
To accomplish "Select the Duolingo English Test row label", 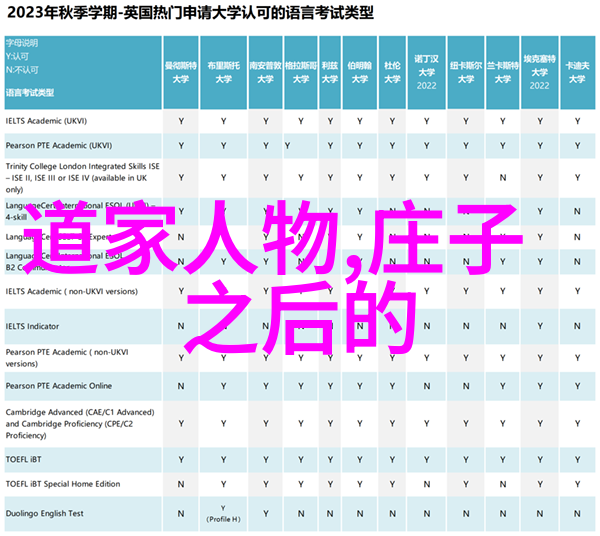I will coord(44,513).
